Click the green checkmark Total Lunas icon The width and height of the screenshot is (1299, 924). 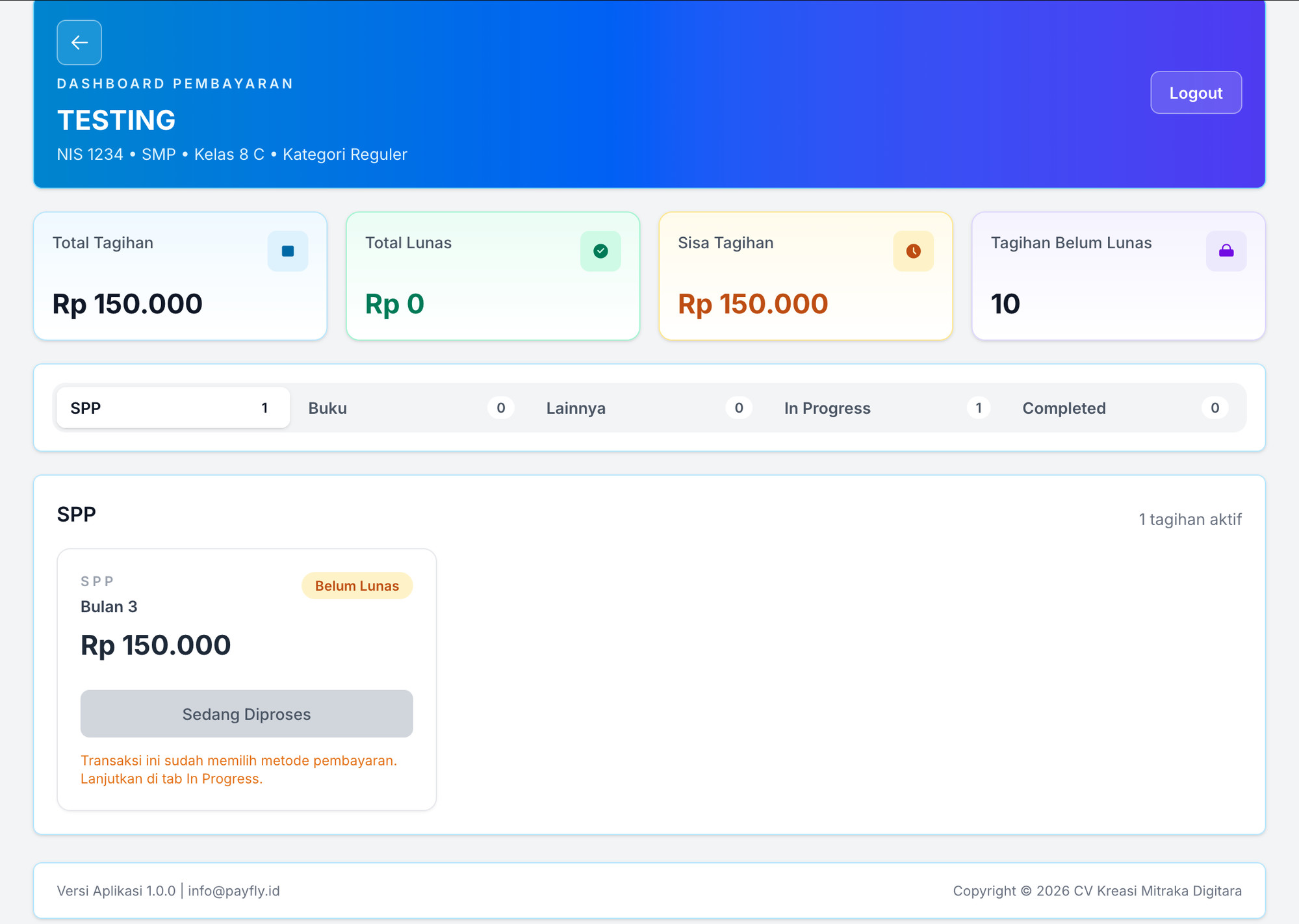click(600, 251)
